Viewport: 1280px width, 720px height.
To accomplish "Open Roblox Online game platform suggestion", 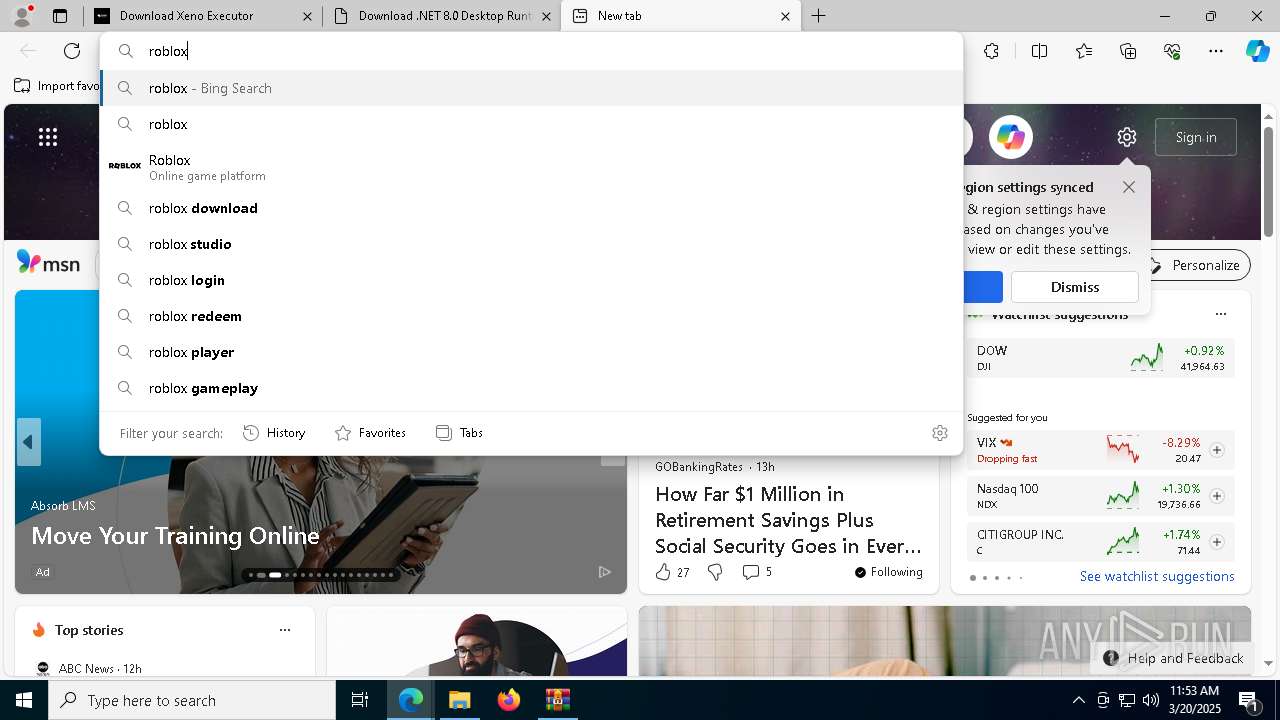I will (x=531, y=166).
